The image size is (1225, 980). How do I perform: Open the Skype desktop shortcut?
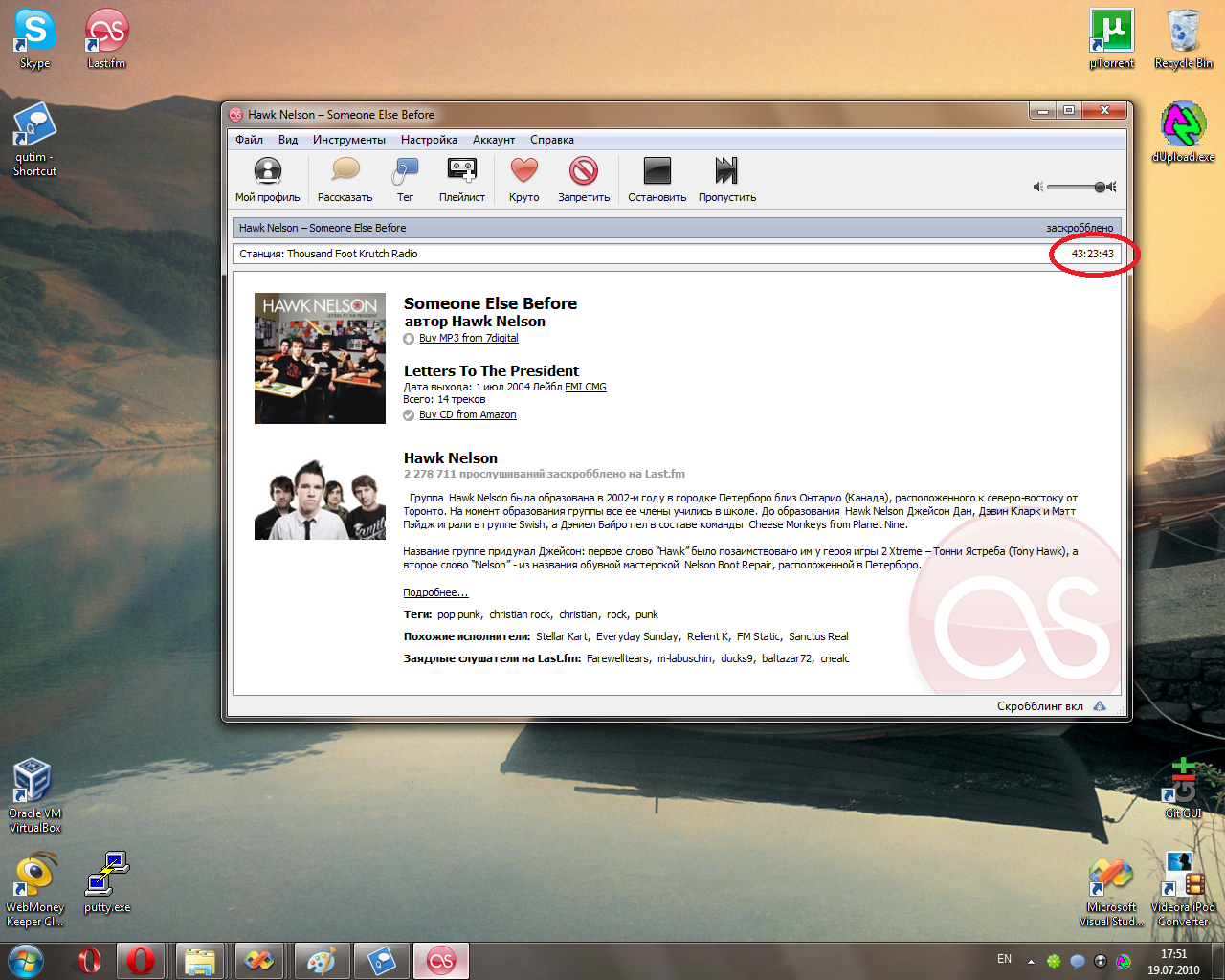click(34, 39)
